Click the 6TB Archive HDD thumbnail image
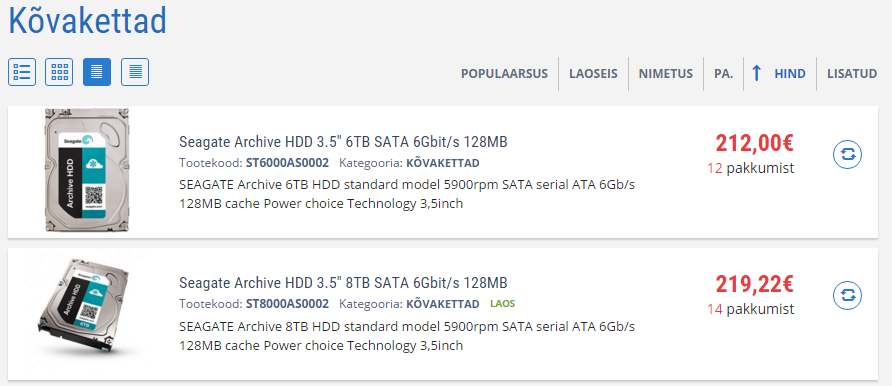The width and height of the screenshot is (892, 386). click(x=86, y=170)
